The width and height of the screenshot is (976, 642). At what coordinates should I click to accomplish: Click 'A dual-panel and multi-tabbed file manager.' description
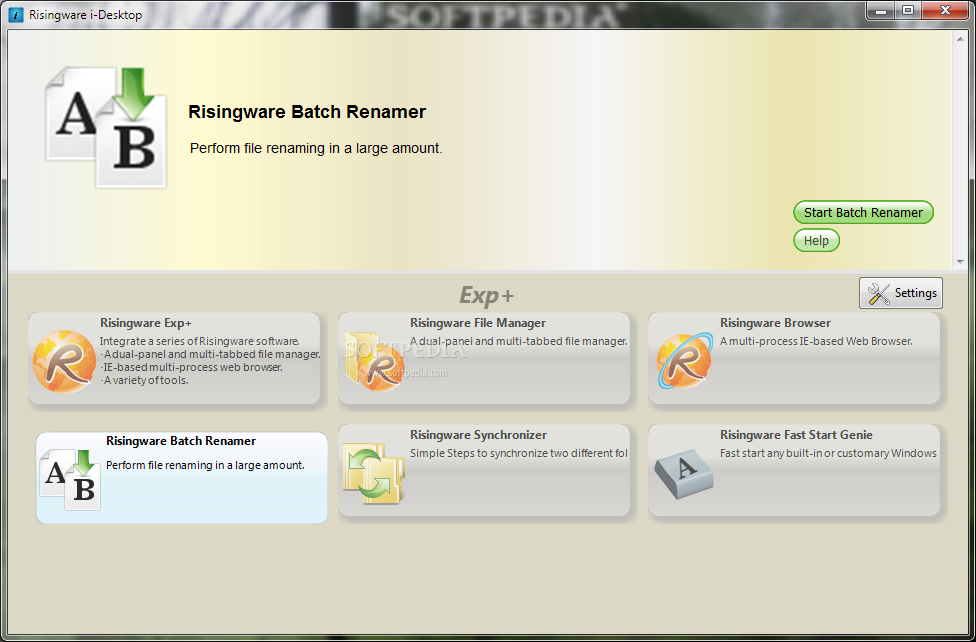[518, 341]
